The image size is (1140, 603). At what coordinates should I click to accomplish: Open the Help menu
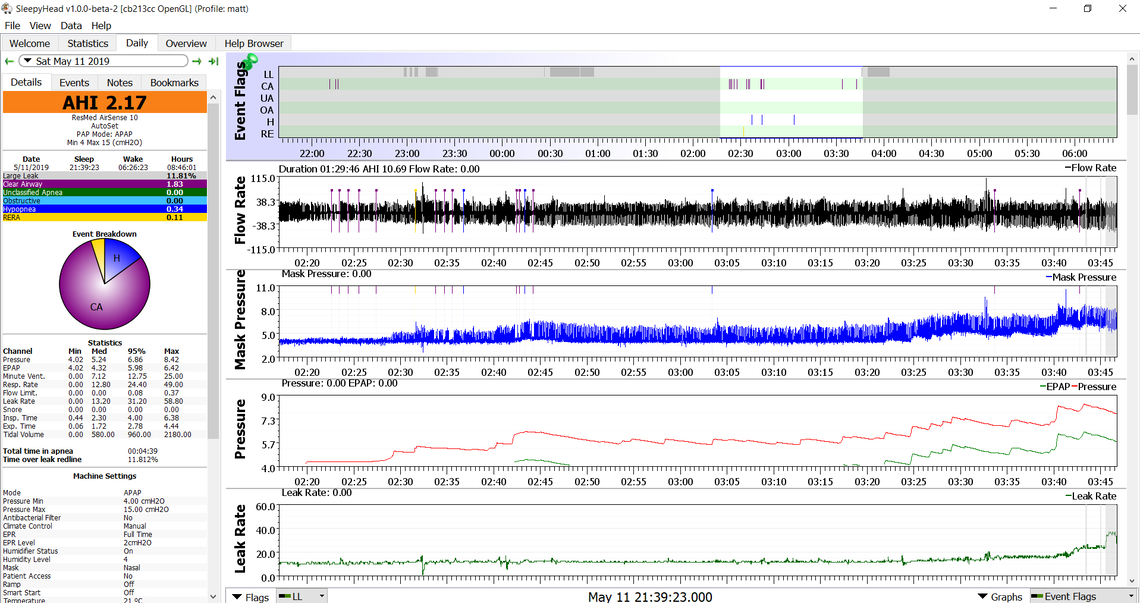point(101,25)
